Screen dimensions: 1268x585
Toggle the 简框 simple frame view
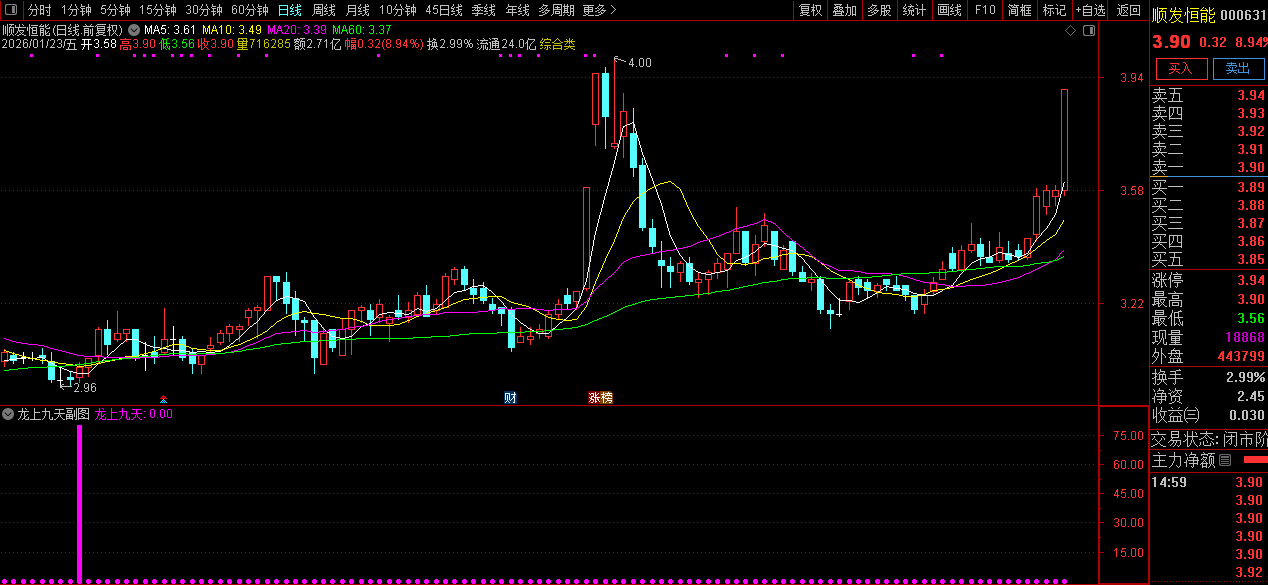point(1020,10)
